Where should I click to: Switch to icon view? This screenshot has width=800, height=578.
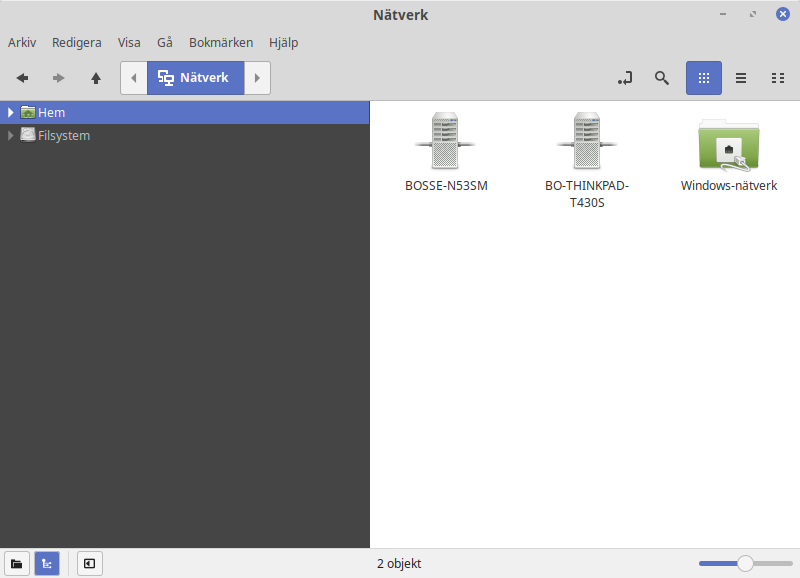click(704, 78)
